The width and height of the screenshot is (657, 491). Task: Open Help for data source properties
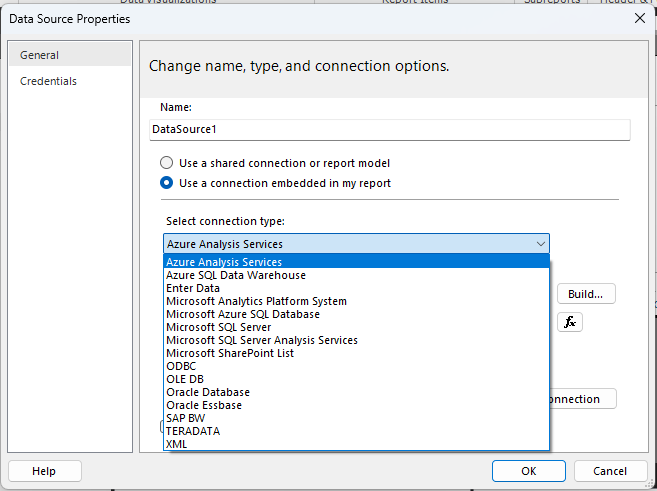[44, 471]
